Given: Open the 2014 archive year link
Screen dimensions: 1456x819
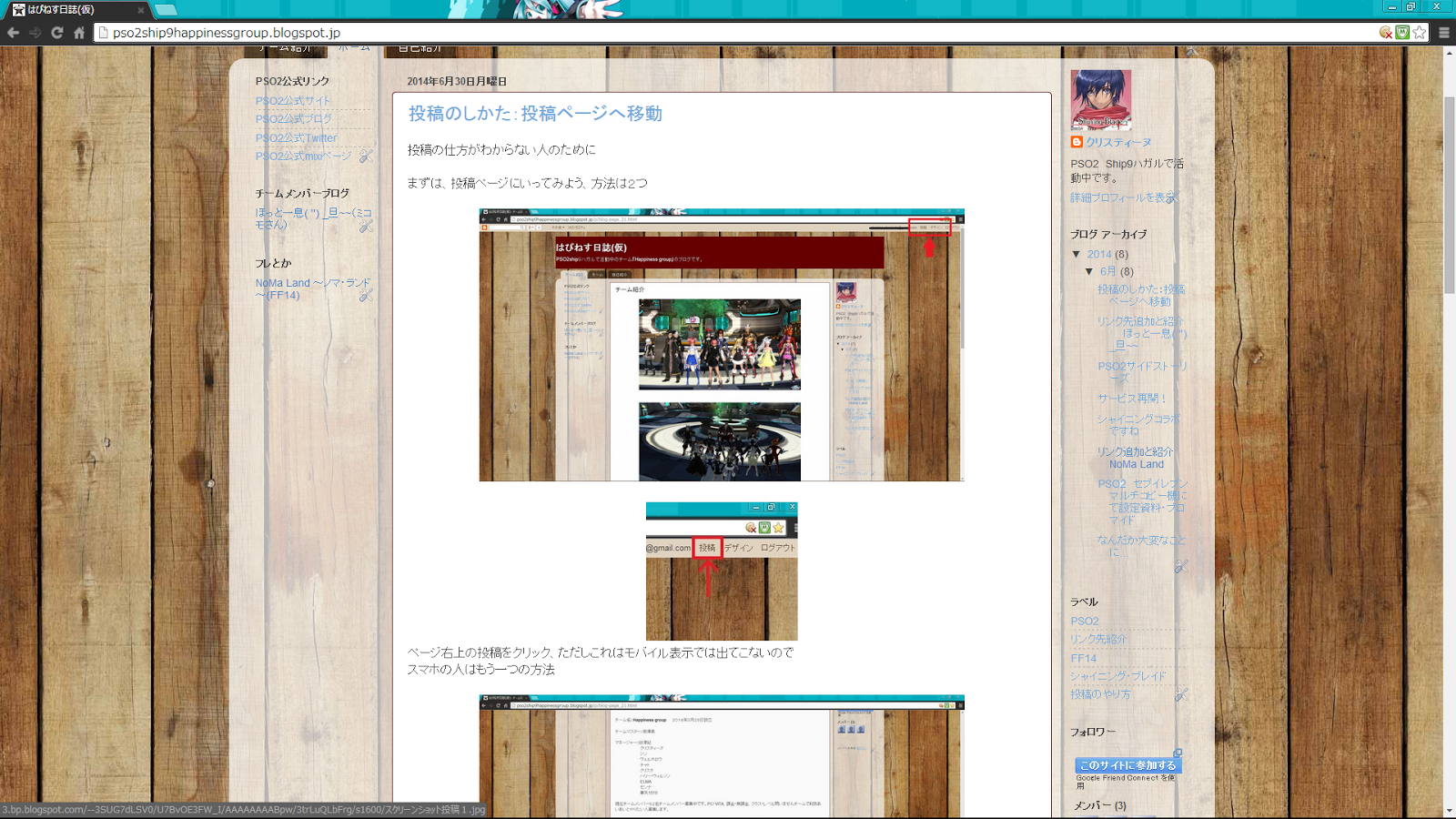Looking at the screenshot, I should point(1099,255).
